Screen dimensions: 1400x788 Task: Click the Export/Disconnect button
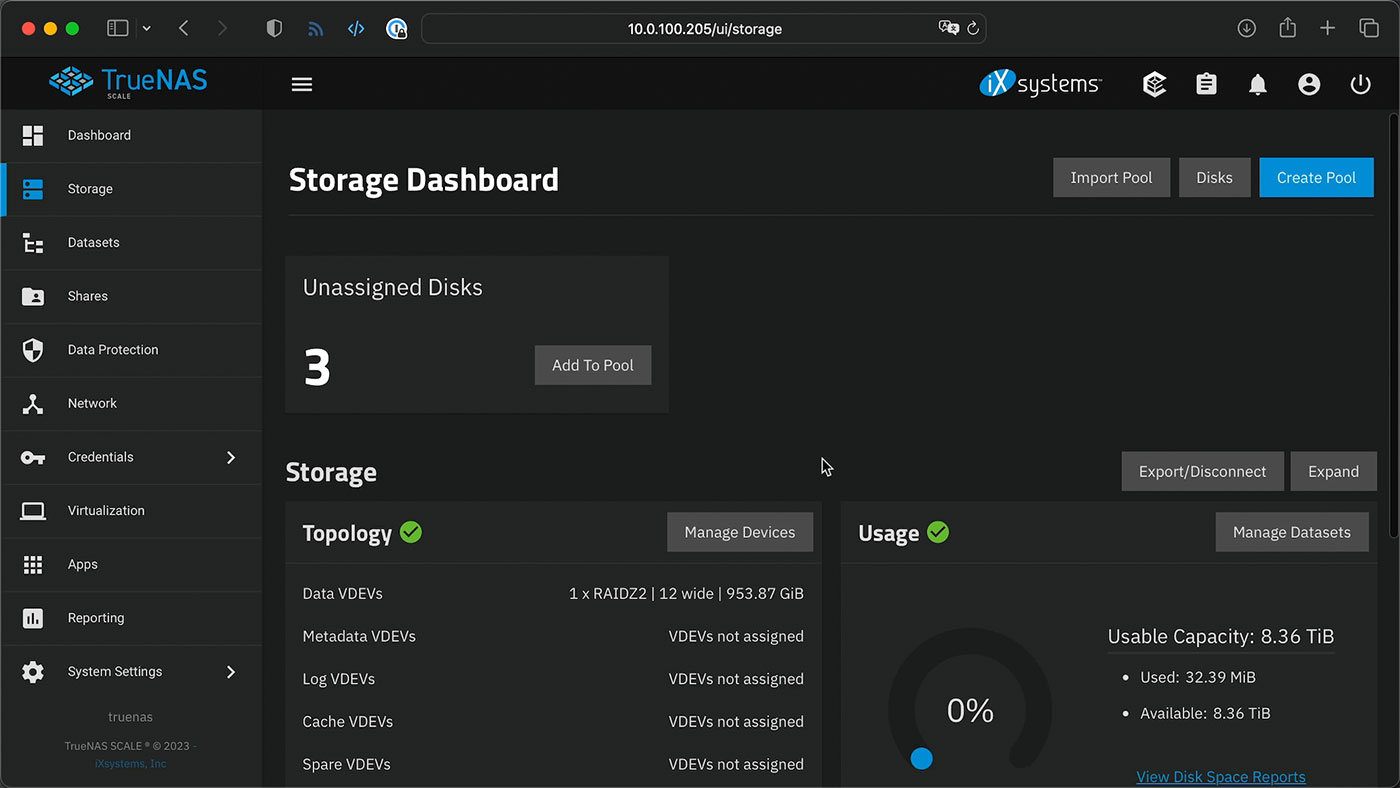[x=1202, y=471]
